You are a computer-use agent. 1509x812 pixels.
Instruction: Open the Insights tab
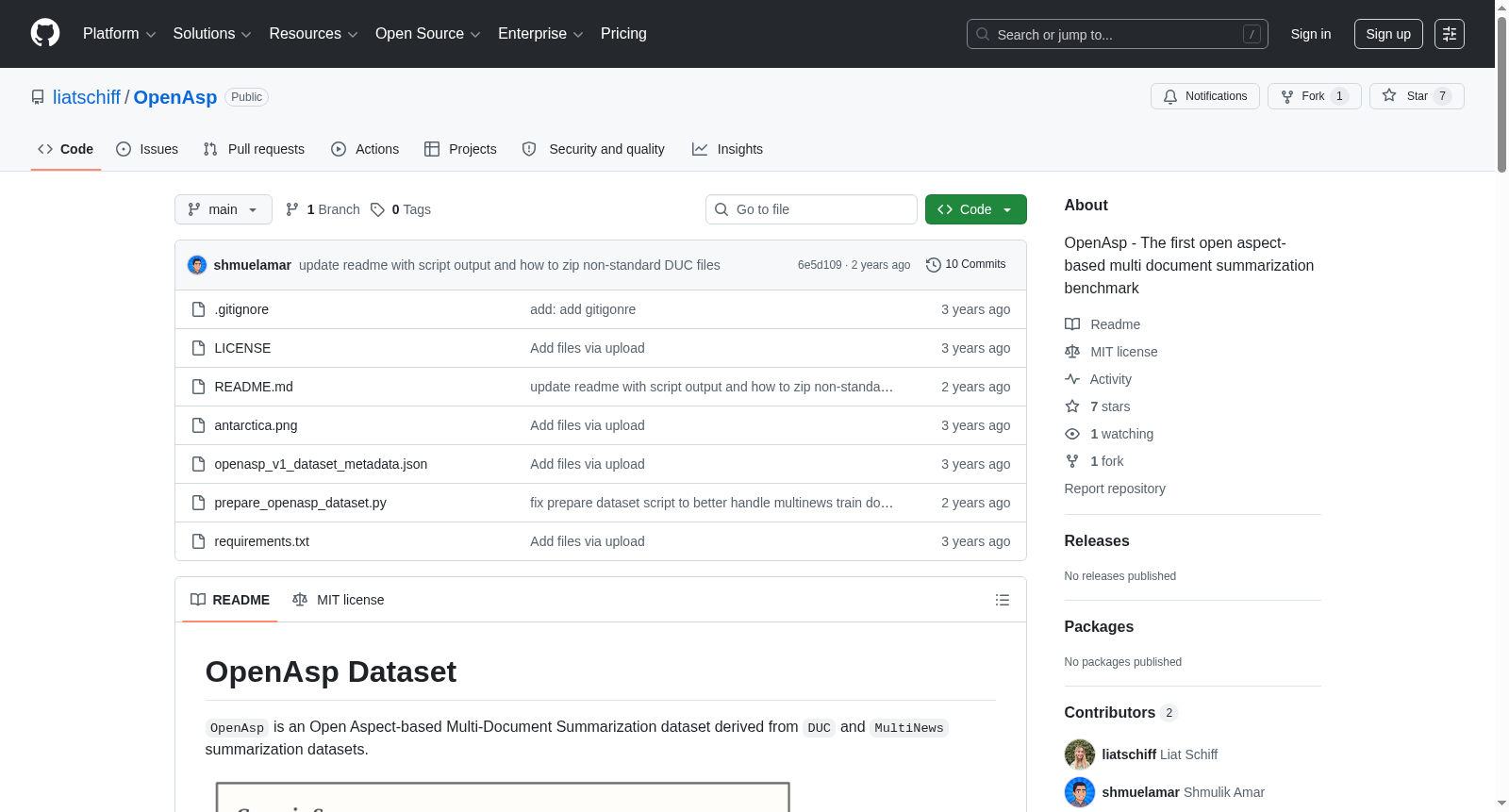pyautogui.click(x=727, y=149)
